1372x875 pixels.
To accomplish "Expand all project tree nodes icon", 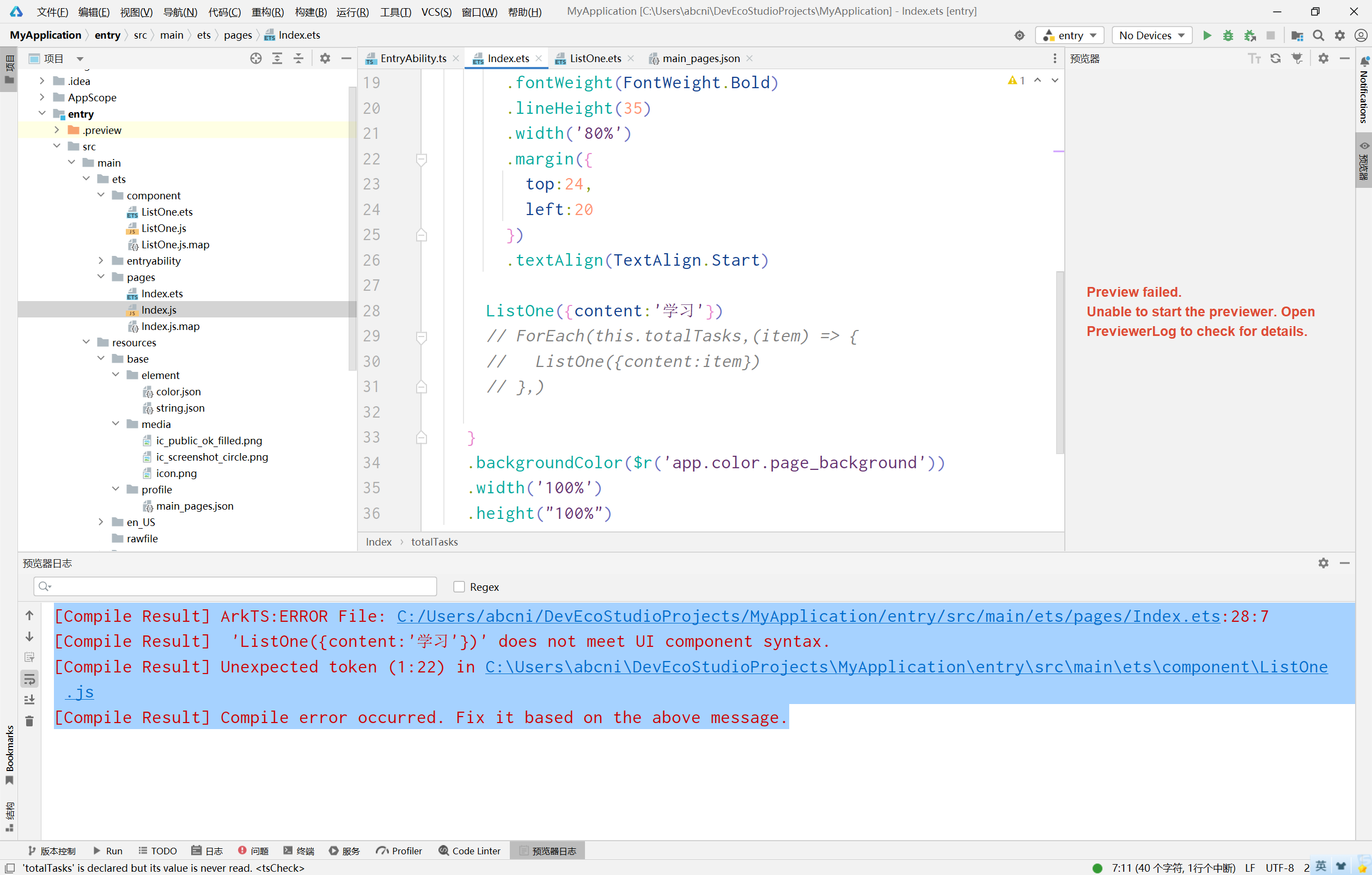I will click(x=277, y=58).
